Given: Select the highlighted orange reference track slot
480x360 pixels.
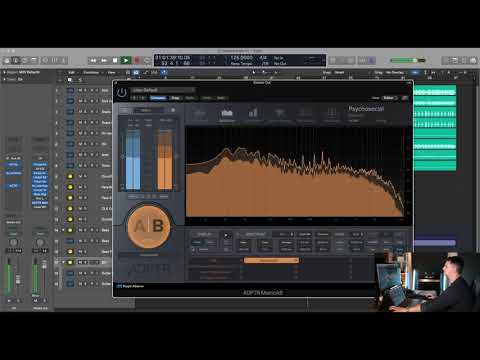Looking at the screenshot, I should (271, 260).
